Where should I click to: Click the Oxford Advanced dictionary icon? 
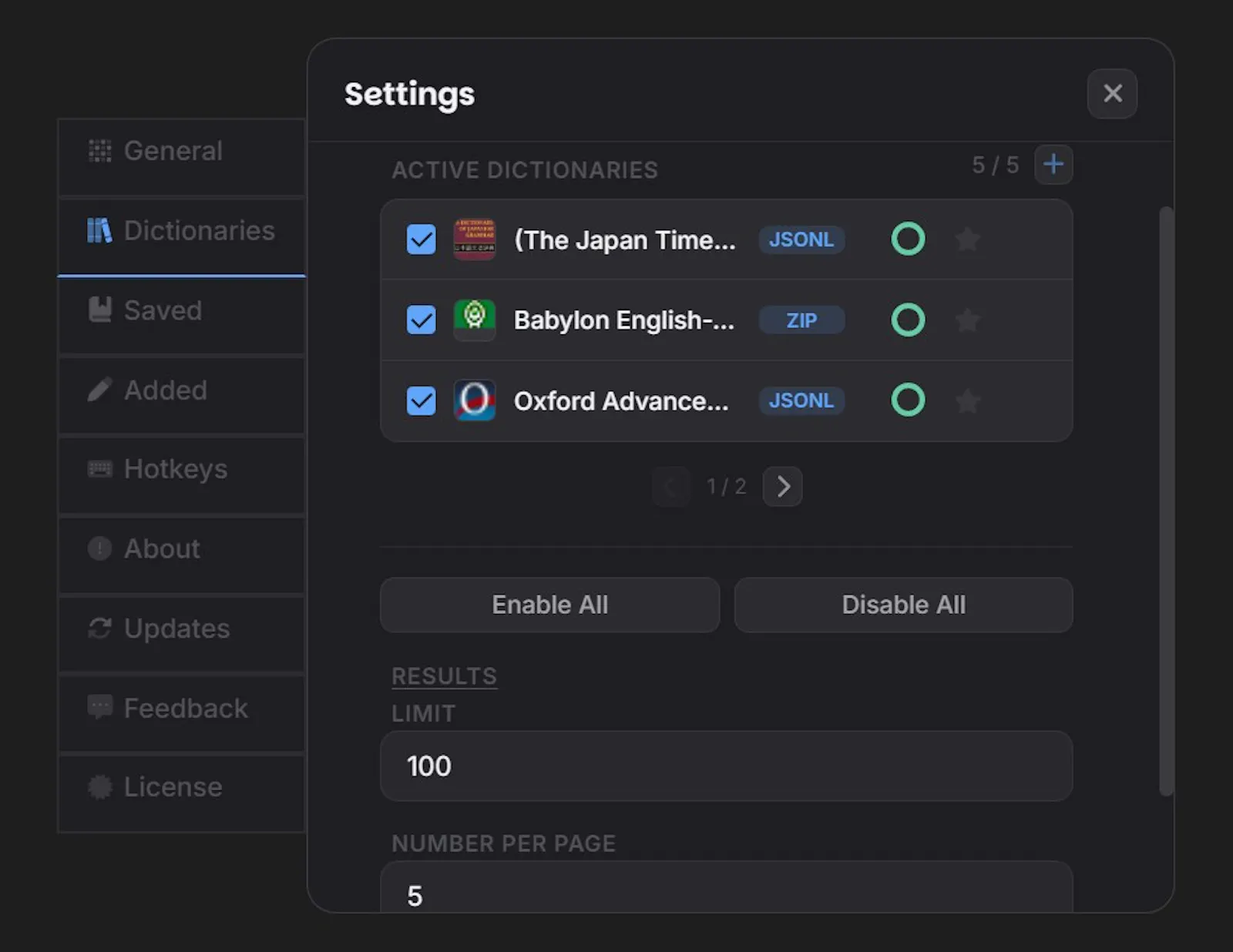pos(474,401)
